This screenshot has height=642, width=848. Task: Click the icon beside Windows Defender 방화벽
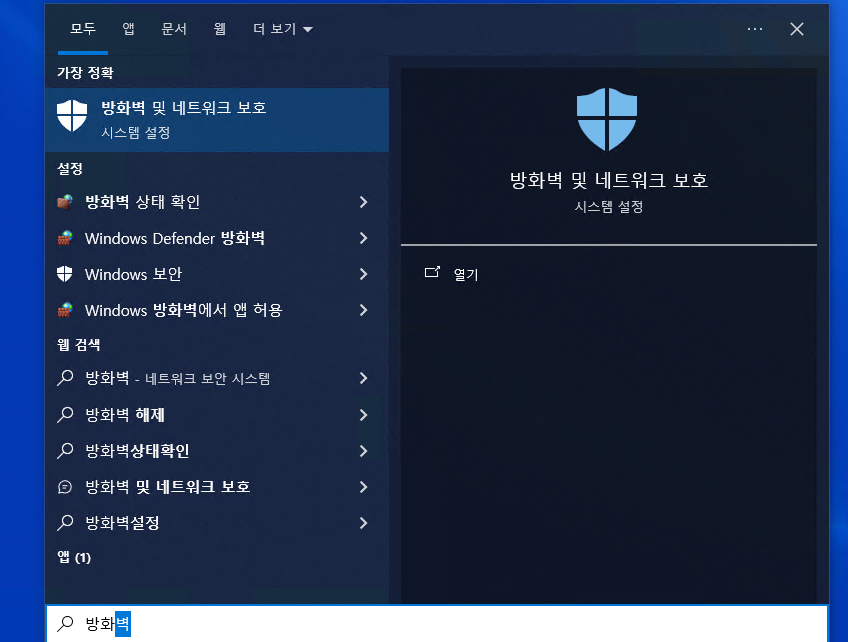[x=65, y=238]
